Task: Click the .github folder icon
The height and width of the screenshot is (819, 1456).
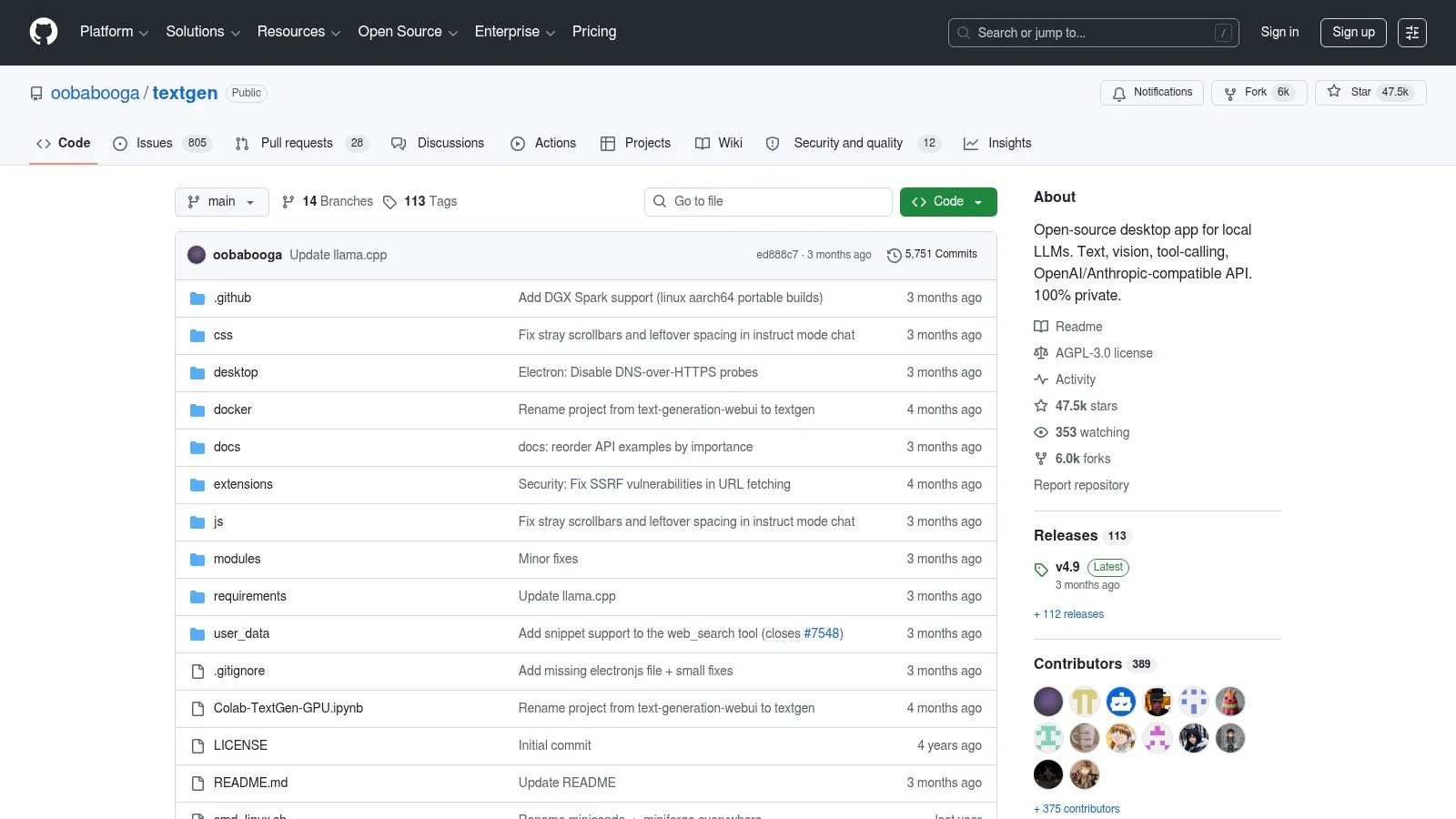Action: coord(197,298)
